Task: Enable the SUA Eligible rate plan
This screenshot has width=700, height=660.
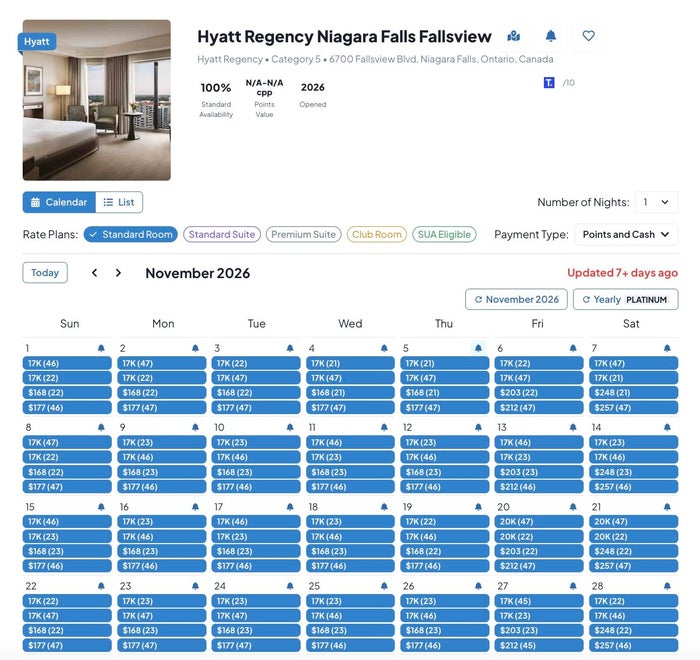Action: 444,234
